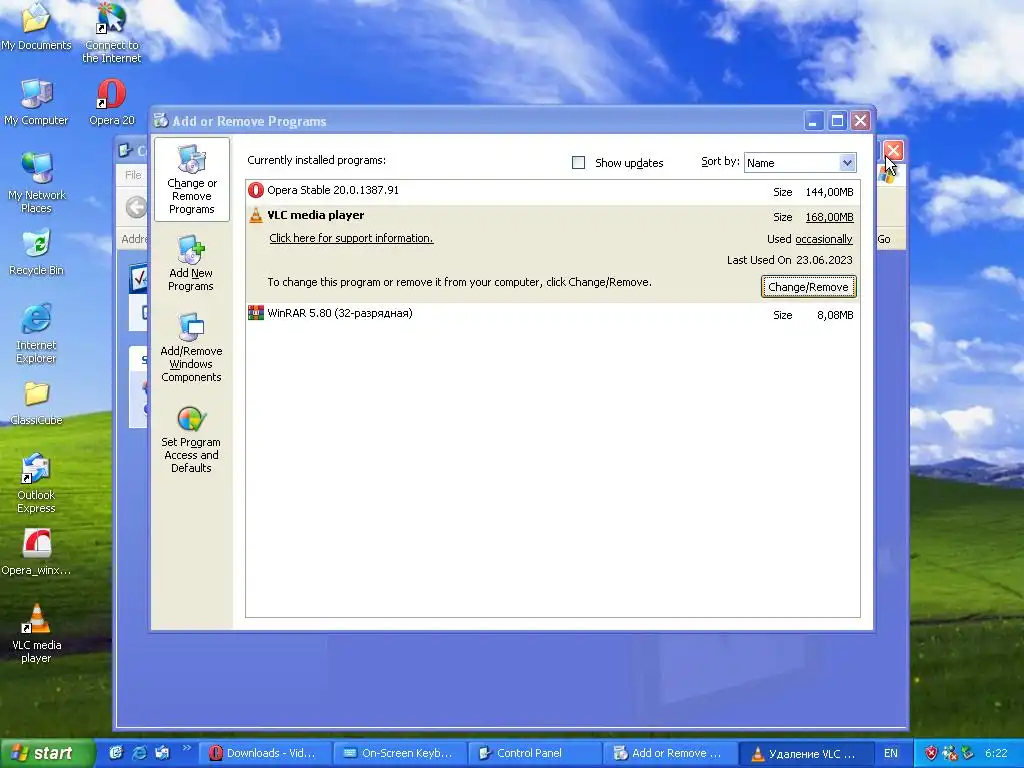Select Opera 20 desktop shortcut

pyautogui.click(x=112, y=103)
